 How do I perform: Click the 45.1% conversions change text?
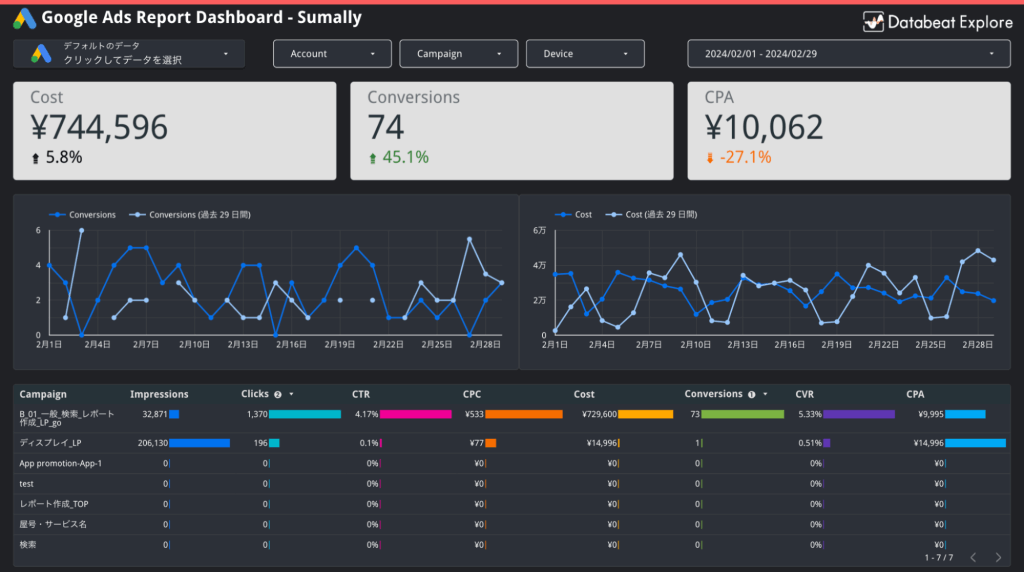(x=406, y=157)
